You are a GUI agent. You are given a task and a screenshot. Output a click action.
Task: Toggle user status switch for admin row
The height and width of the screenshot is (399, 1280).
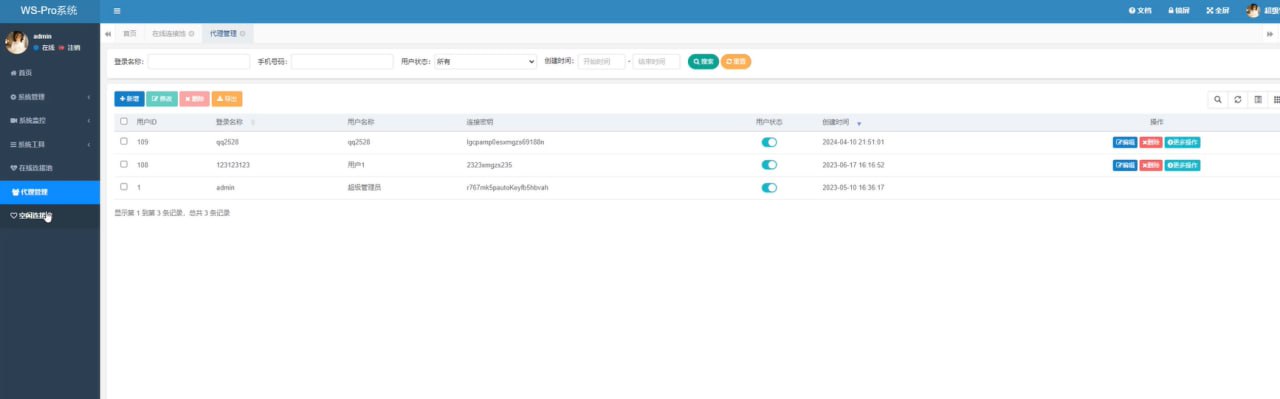click(x=769, y=187)
